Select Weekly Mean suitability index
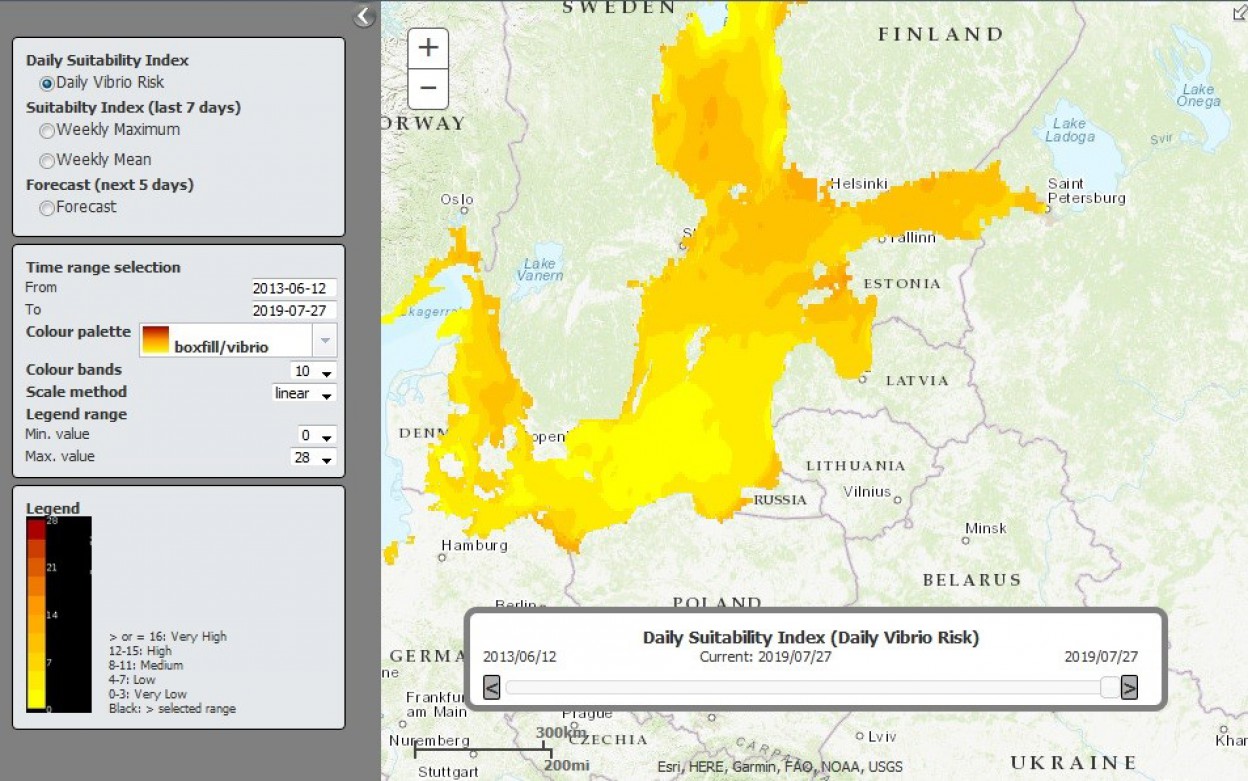 (47, 160)
